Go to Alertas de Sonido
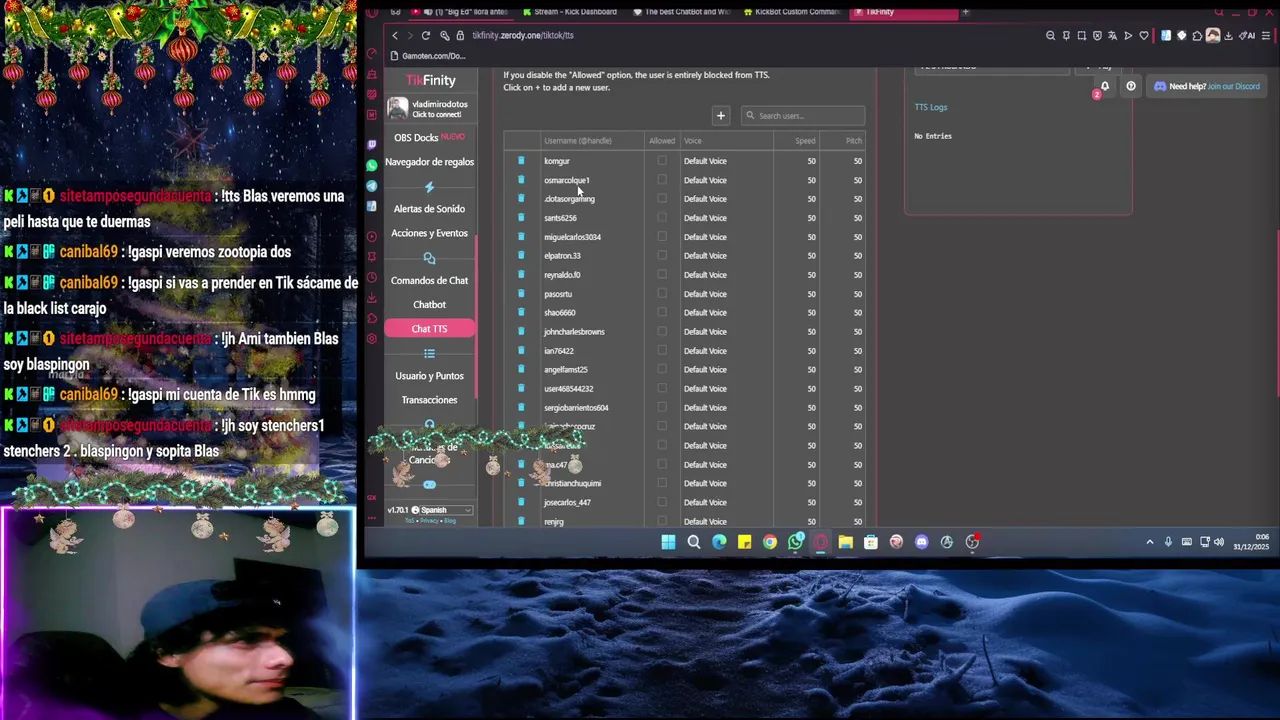This screenshot has height=720, width=1280. [429, 209]
